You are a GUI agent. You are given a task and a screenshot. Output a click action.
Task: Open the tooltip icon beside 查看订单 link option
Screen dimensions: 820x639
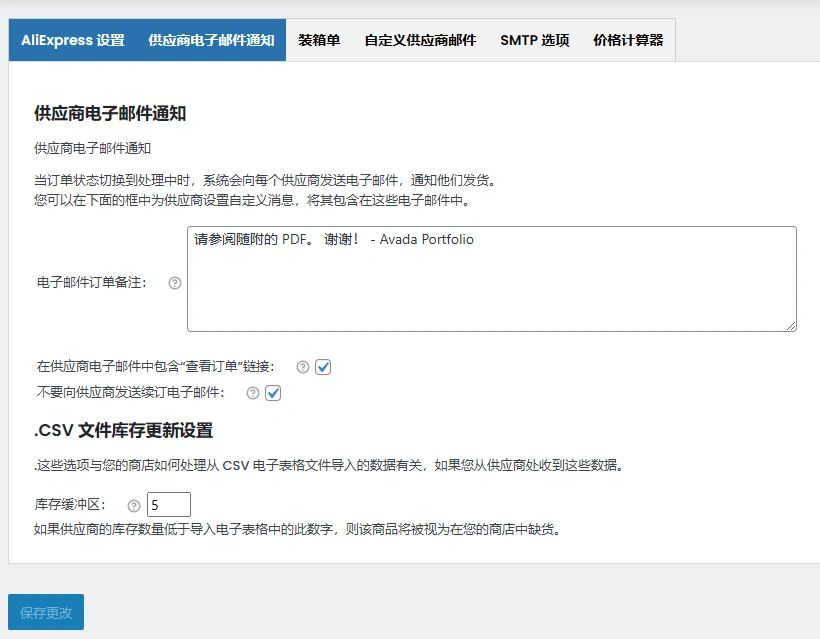point(302,368)
